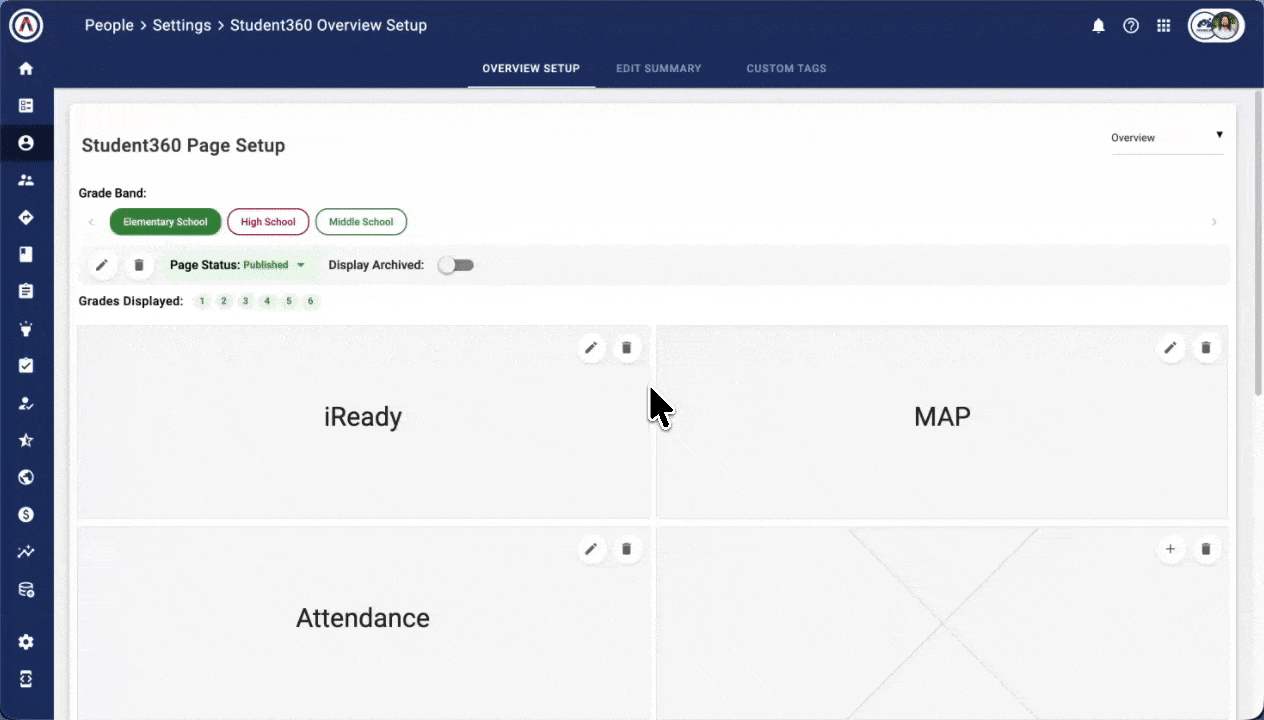Open the groups icon in sidebar
This screenshot has width=1264, height=720.
click(x=26, y=180)
